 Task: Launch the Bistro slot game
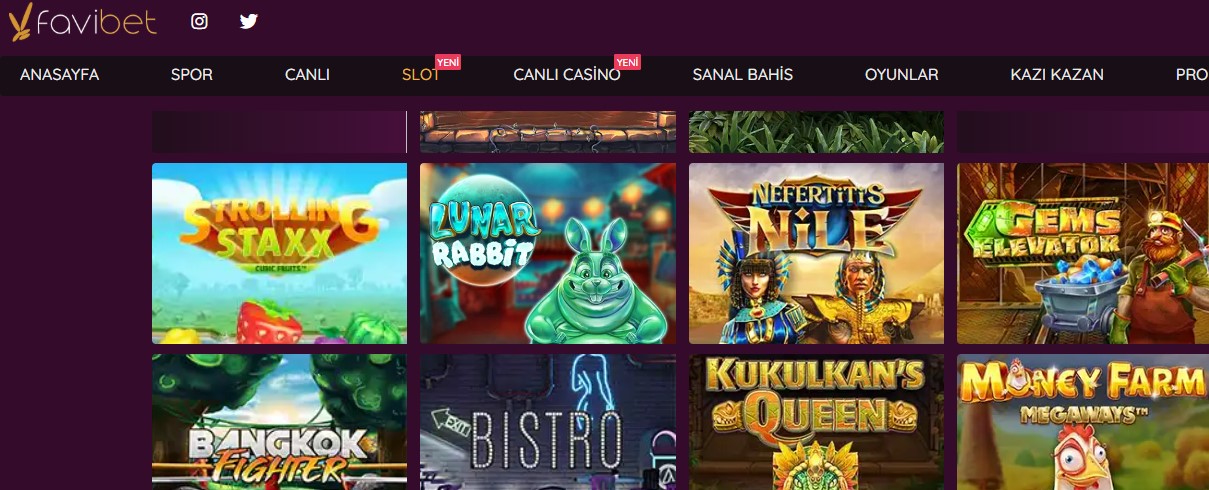tap(548, 422)
